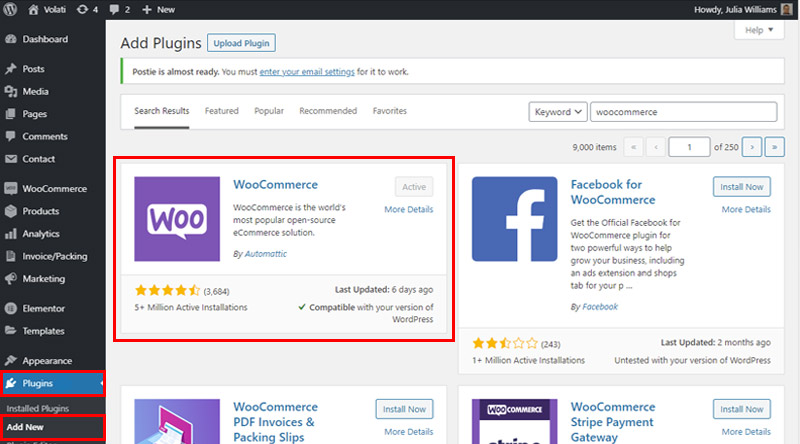Open Facebook for WooCommerce title link

point(613,192)
